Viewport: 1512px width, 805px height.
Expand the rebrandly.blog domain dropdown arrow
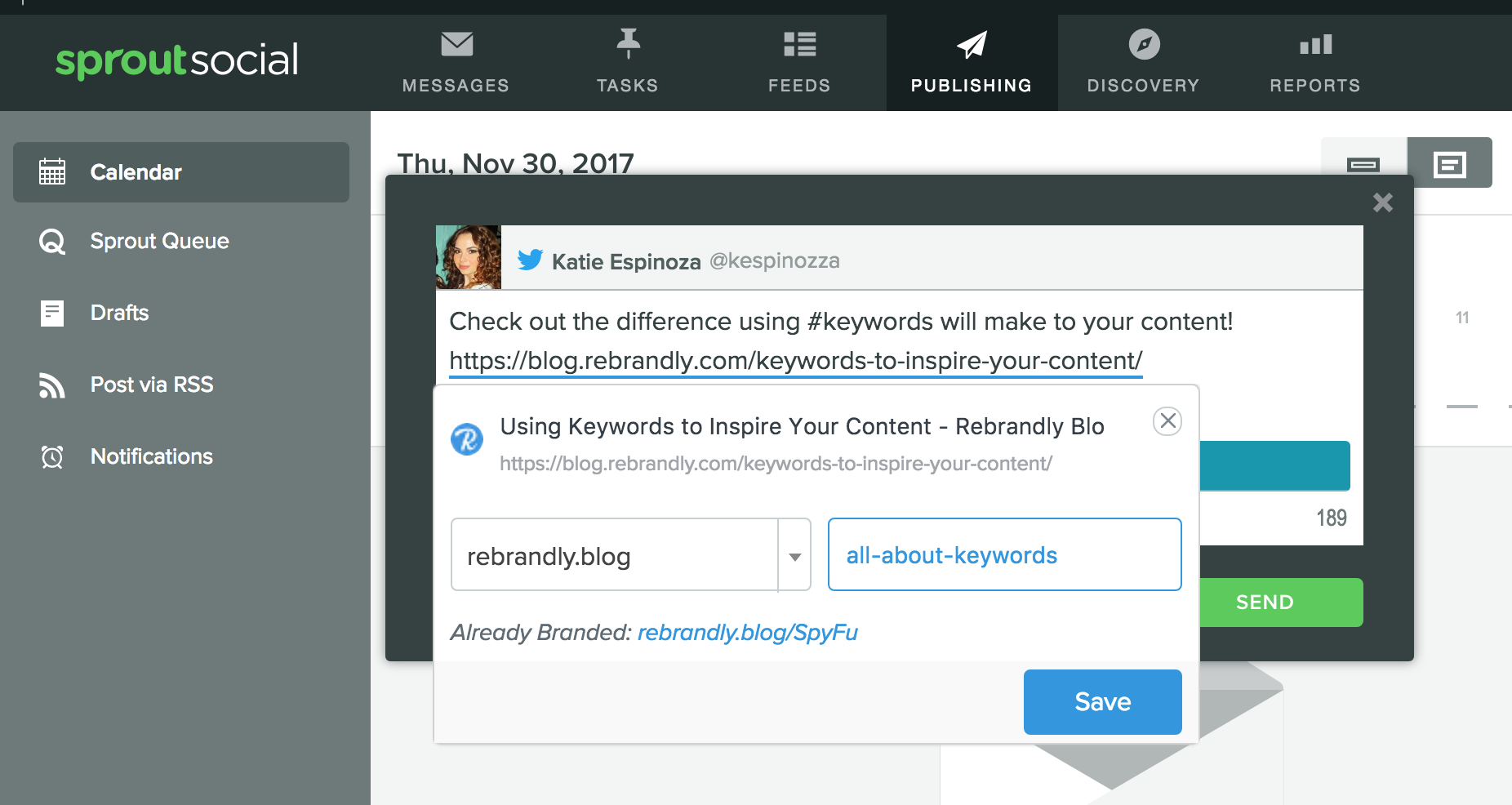(x=794, y=557)
